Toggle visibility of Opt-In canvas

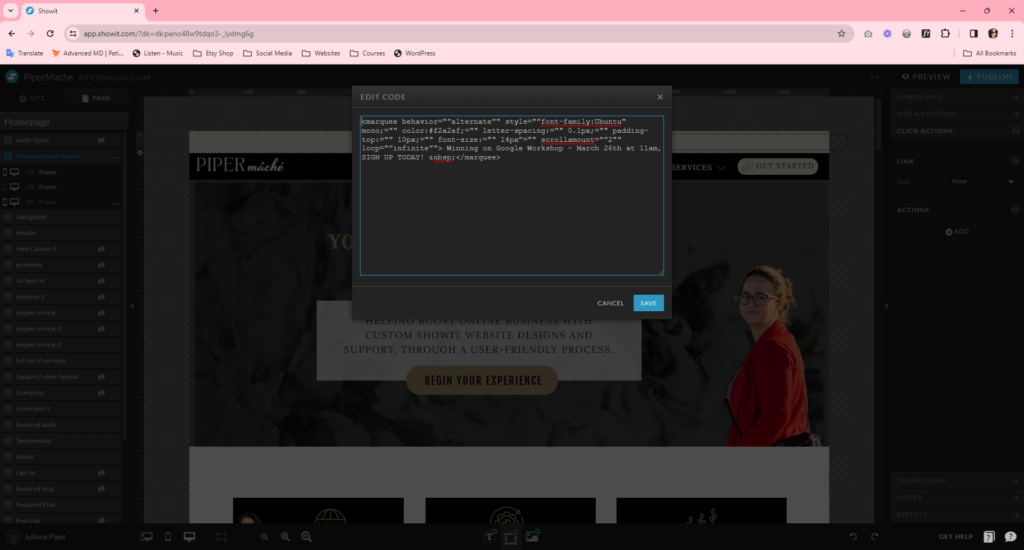click(101, 472)
